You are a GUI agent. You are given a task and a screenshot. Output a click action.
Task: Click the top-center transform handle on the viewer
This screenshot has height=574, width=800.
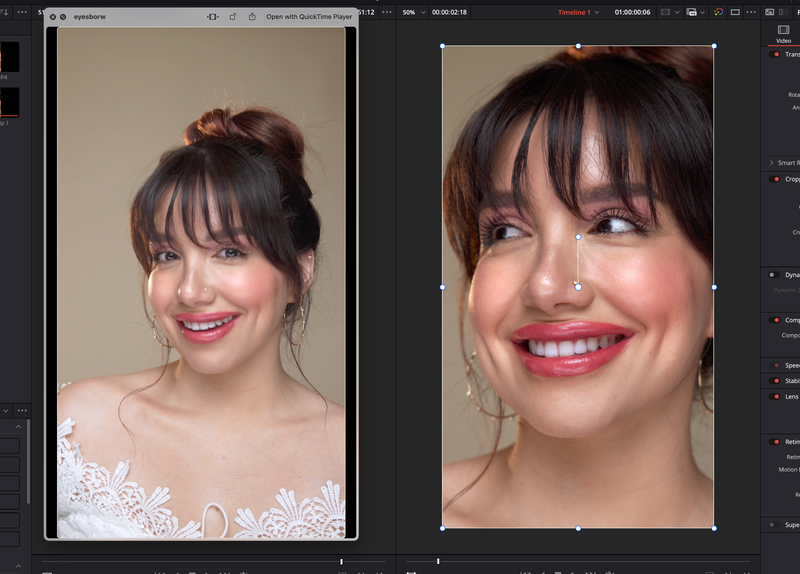pyautogui.click(x=578, y=46)
